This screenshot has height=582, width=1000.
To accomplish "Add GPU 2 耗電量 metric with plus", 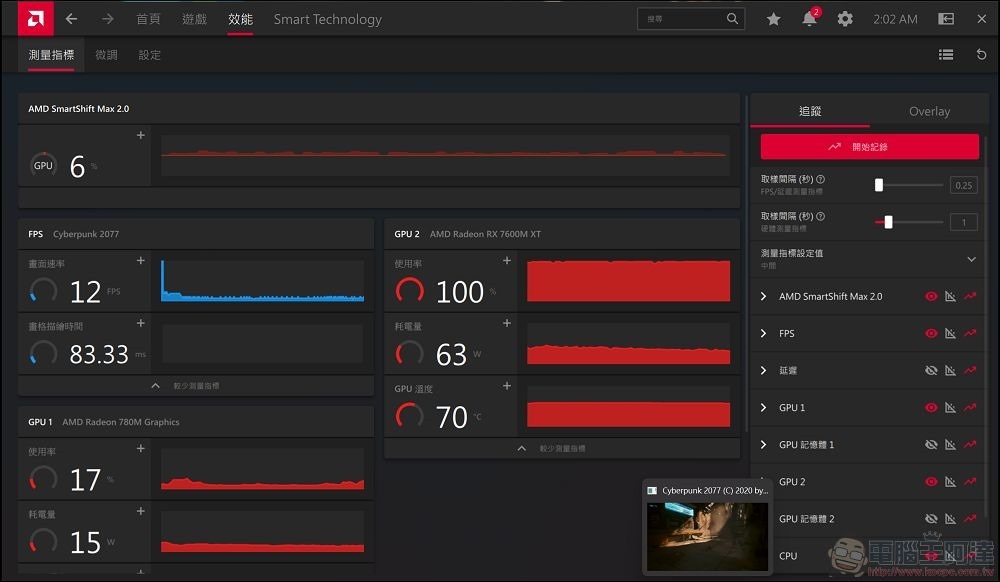I will click(507, 323).
